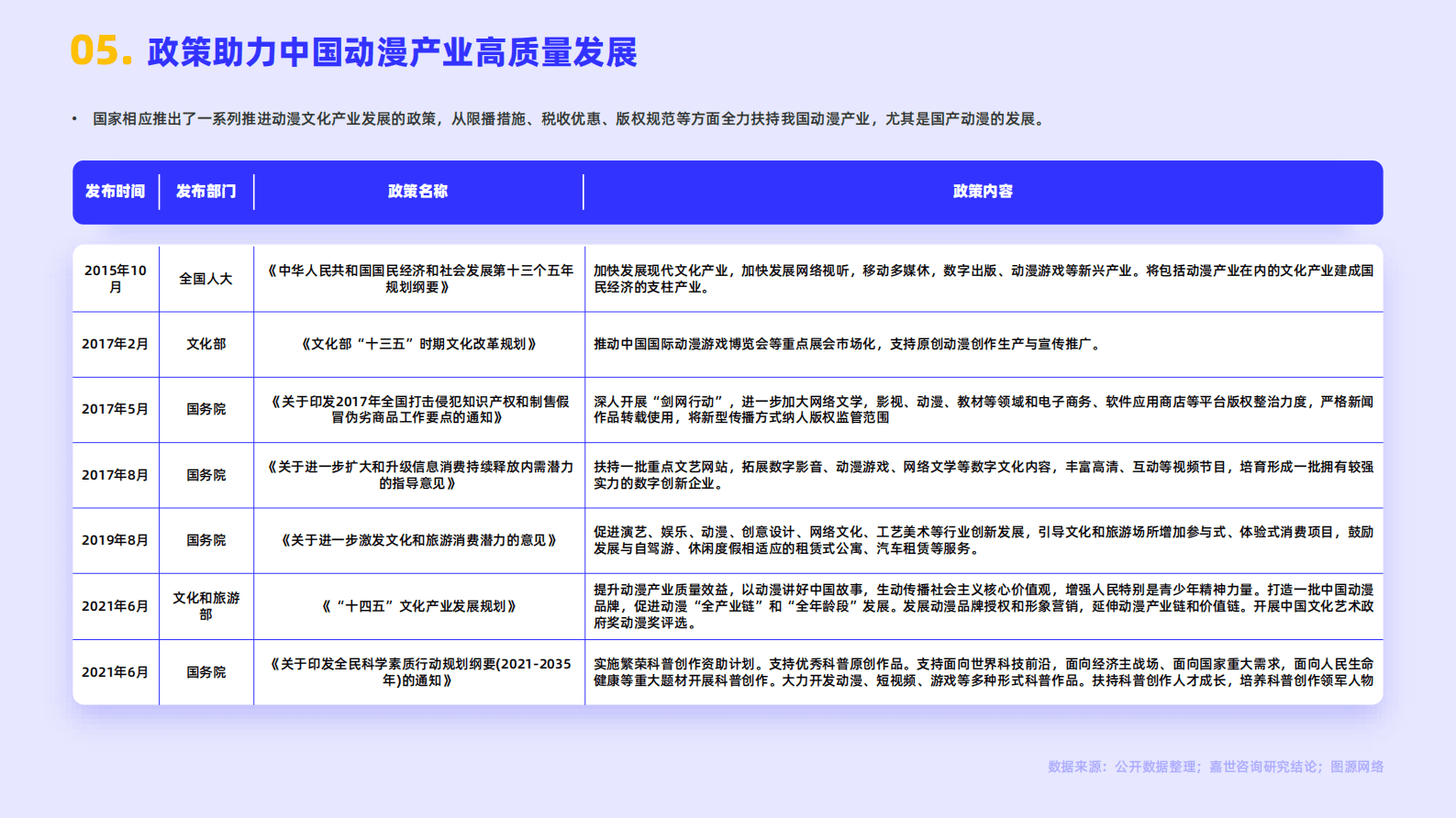
Task: Click 国务院 in the 2017年5月 row
Action: tap(206, 409)
